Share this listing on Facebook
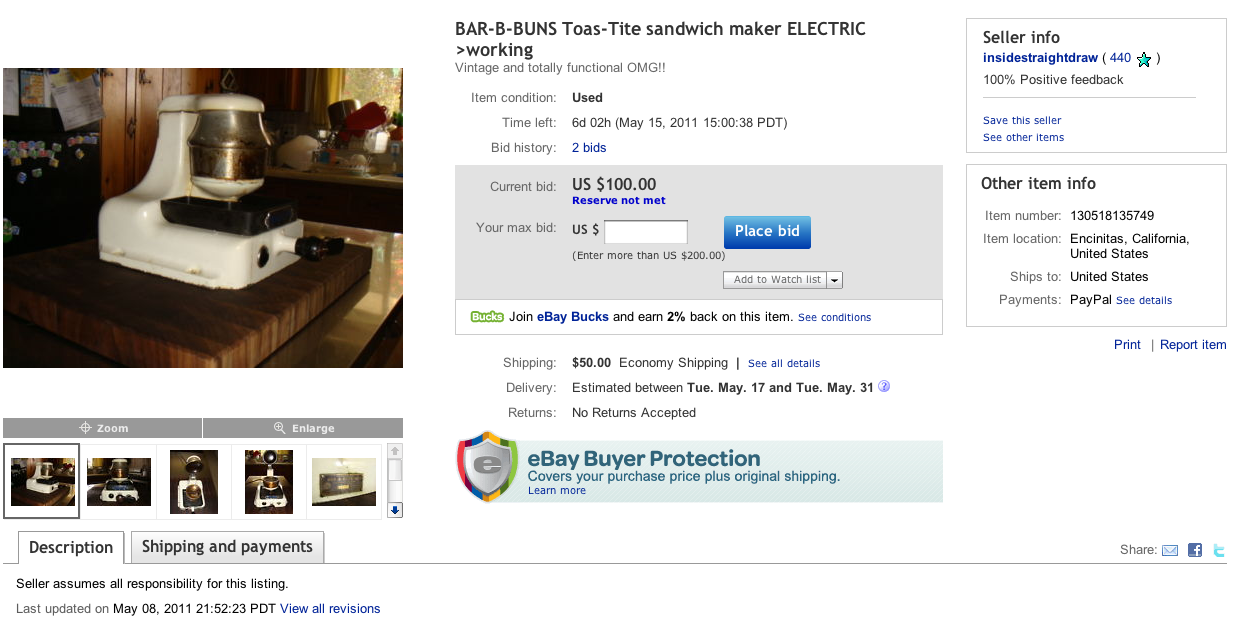This screenshot has height=624, width=1233. pyautogui.click(x=1194, y=550)
